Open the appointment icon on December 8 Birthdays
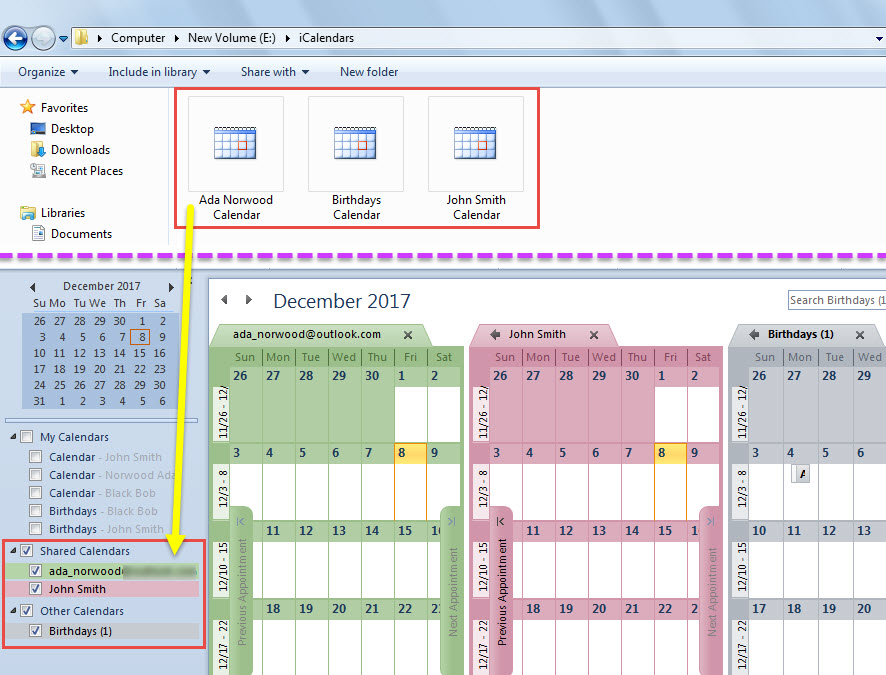Screen dimensions: 886x675 [800, 472]
